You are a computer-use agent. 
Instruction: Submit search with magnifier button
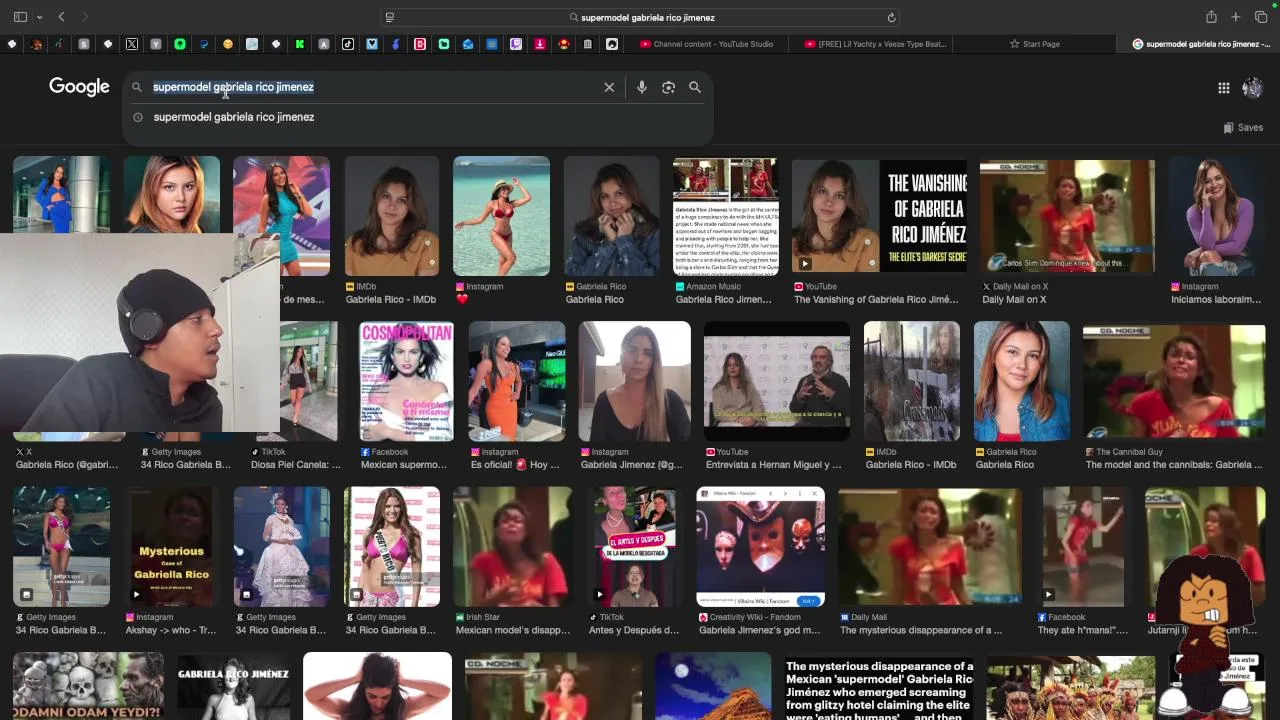pos(695,87)
